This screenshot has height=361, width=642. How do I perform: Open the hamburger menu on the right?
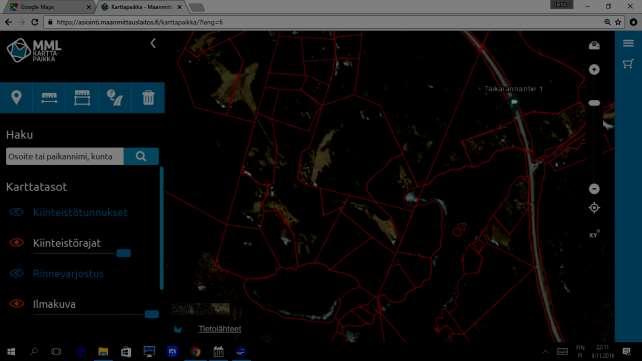628,43
